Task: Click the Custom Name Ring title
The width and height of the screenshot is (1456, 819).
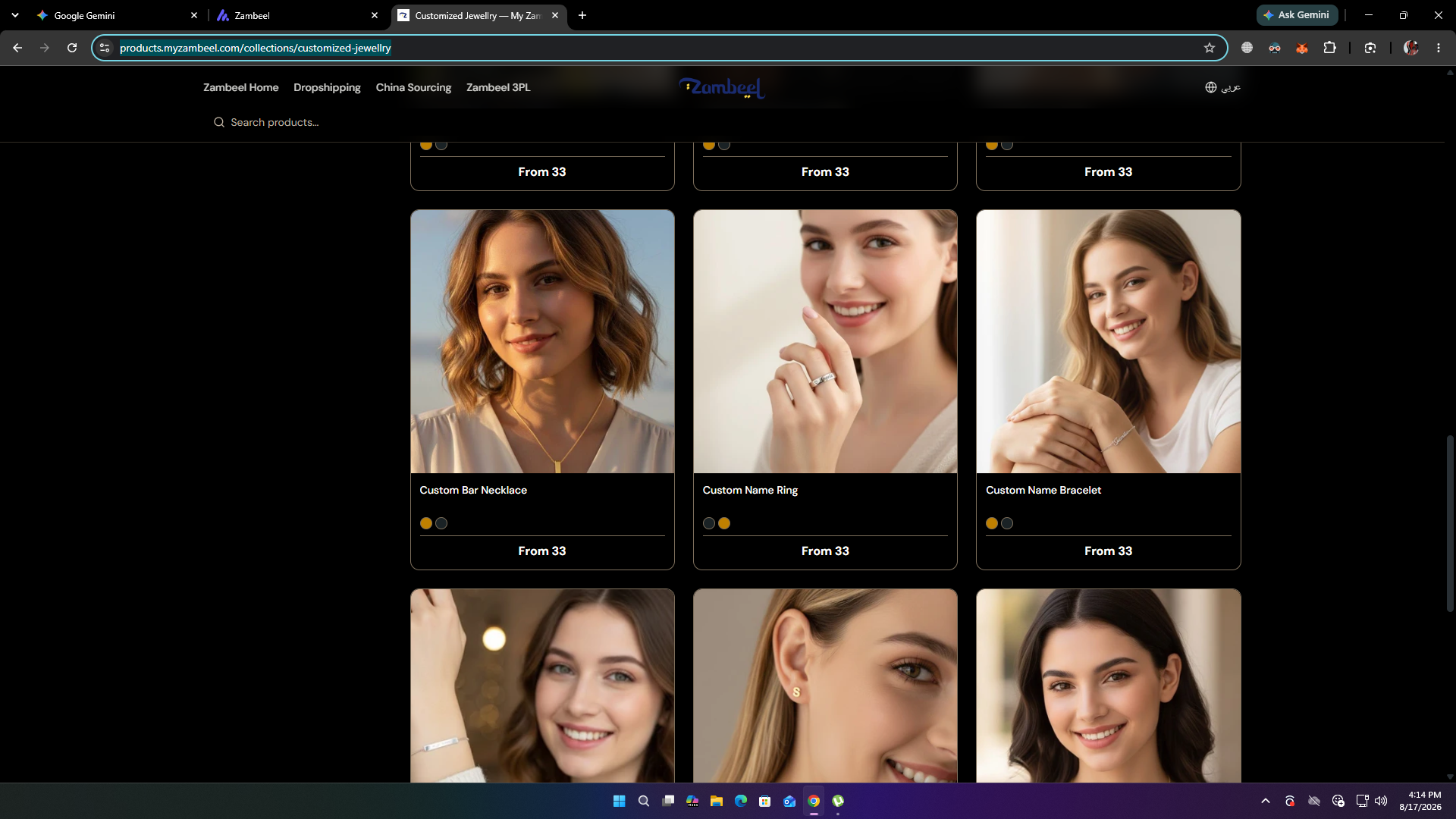Action: (x=750, y=490)
